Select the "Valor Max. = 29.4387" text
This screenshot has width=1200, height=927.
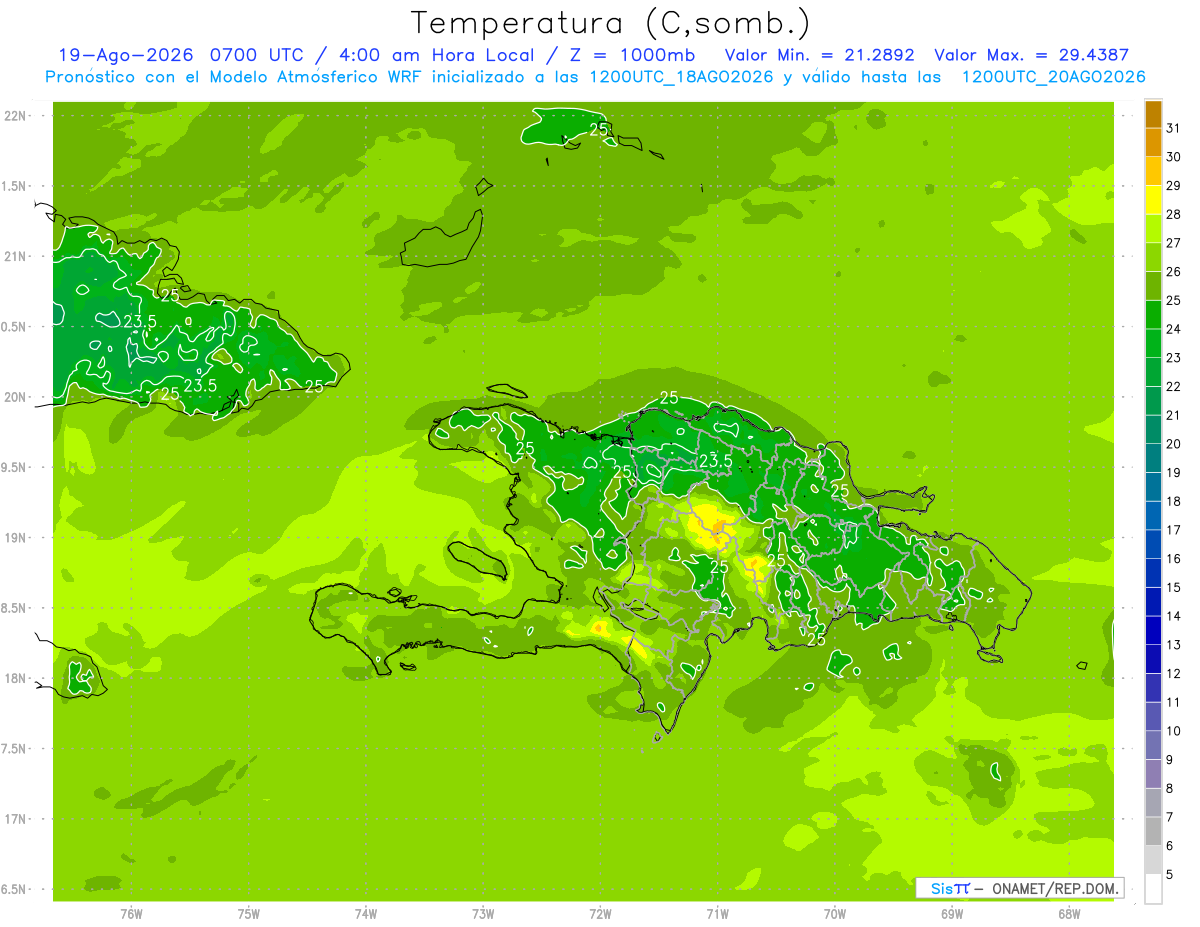pyautogui.click(x=1031, y=56)
